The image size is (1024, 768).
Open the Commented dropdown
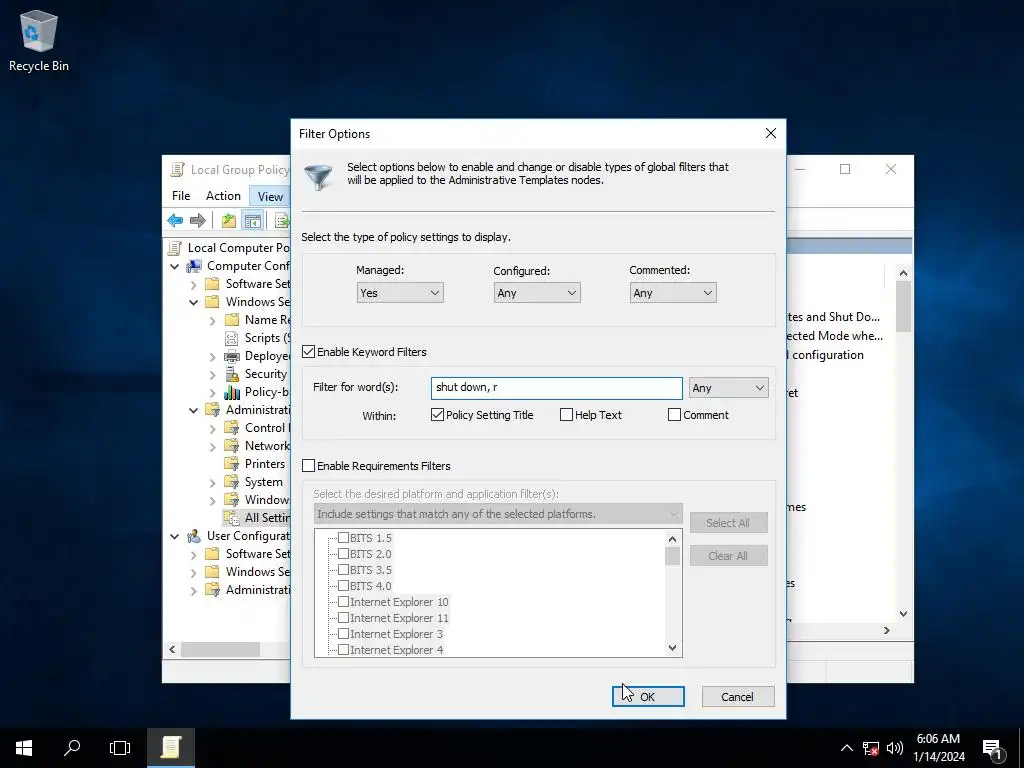[673, 293]
